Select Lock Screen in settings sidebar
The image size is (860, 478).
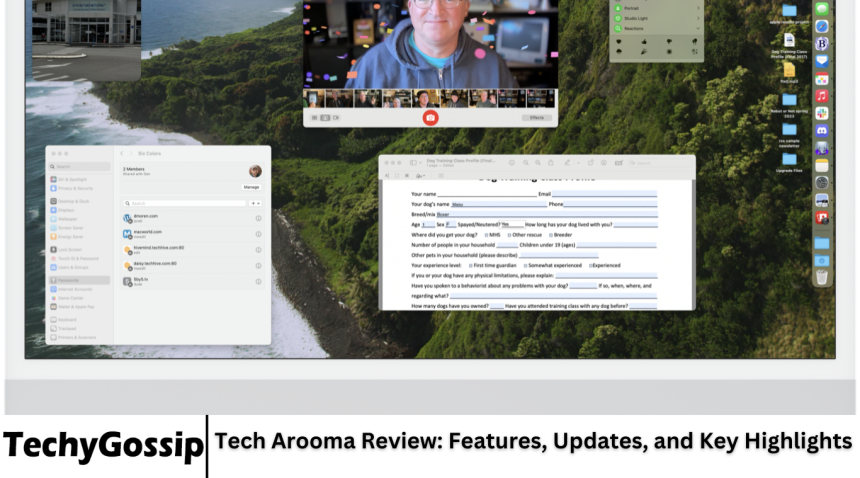[80, 249]
